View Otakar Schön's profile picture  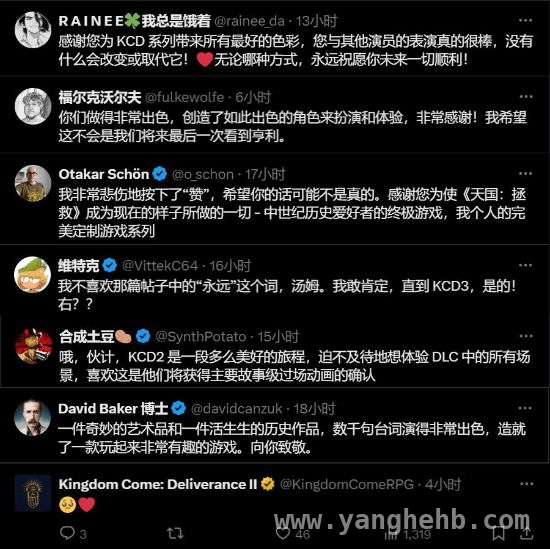[33, 183]
